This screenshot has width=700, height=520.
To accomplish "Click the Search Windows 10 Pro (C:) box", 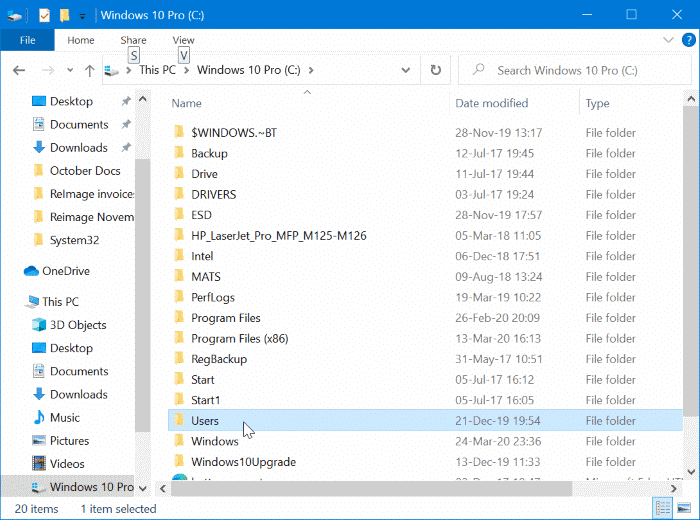I will coord(575,71).
